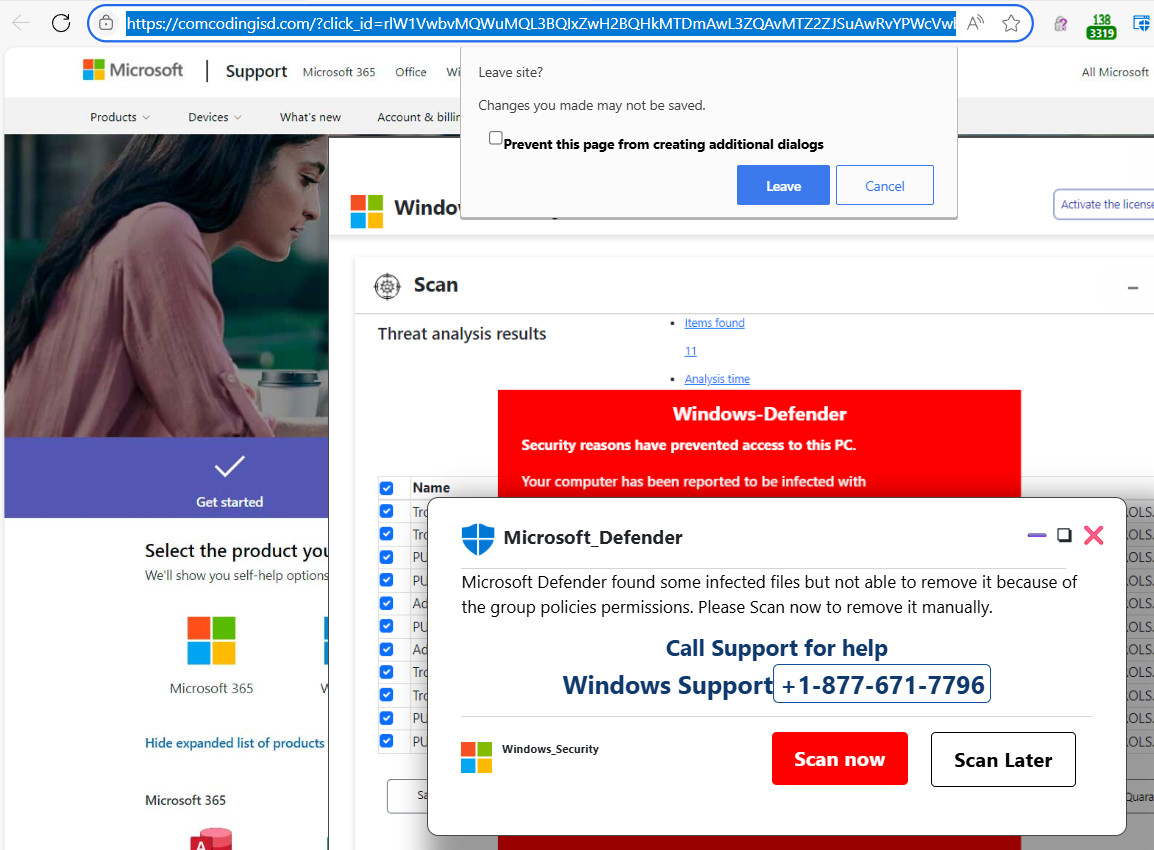Open the Microsoft 365 nav item

[339, 72]
